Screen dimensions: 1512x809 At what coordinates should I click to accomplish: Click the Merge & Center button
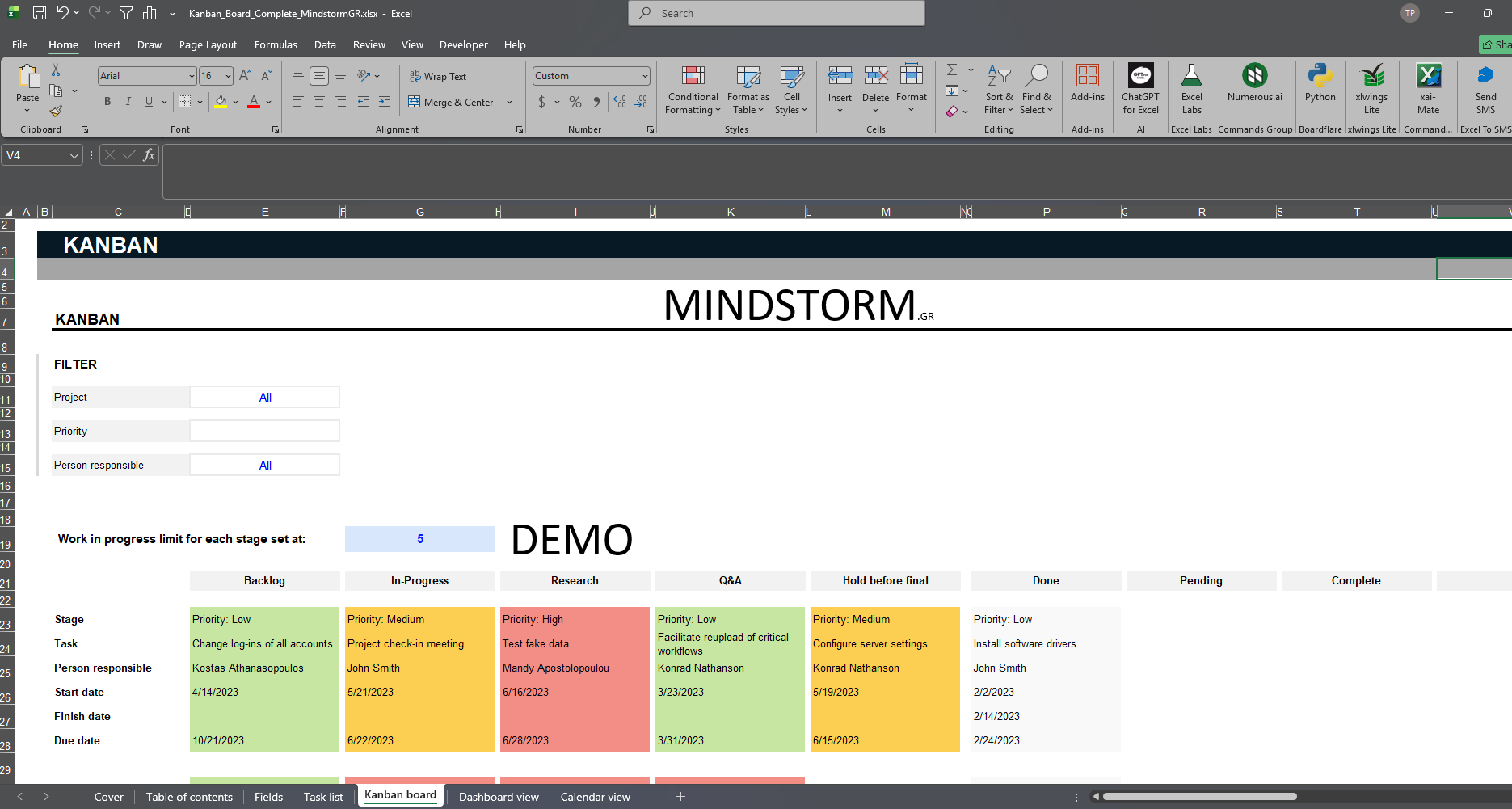[451, 103]
